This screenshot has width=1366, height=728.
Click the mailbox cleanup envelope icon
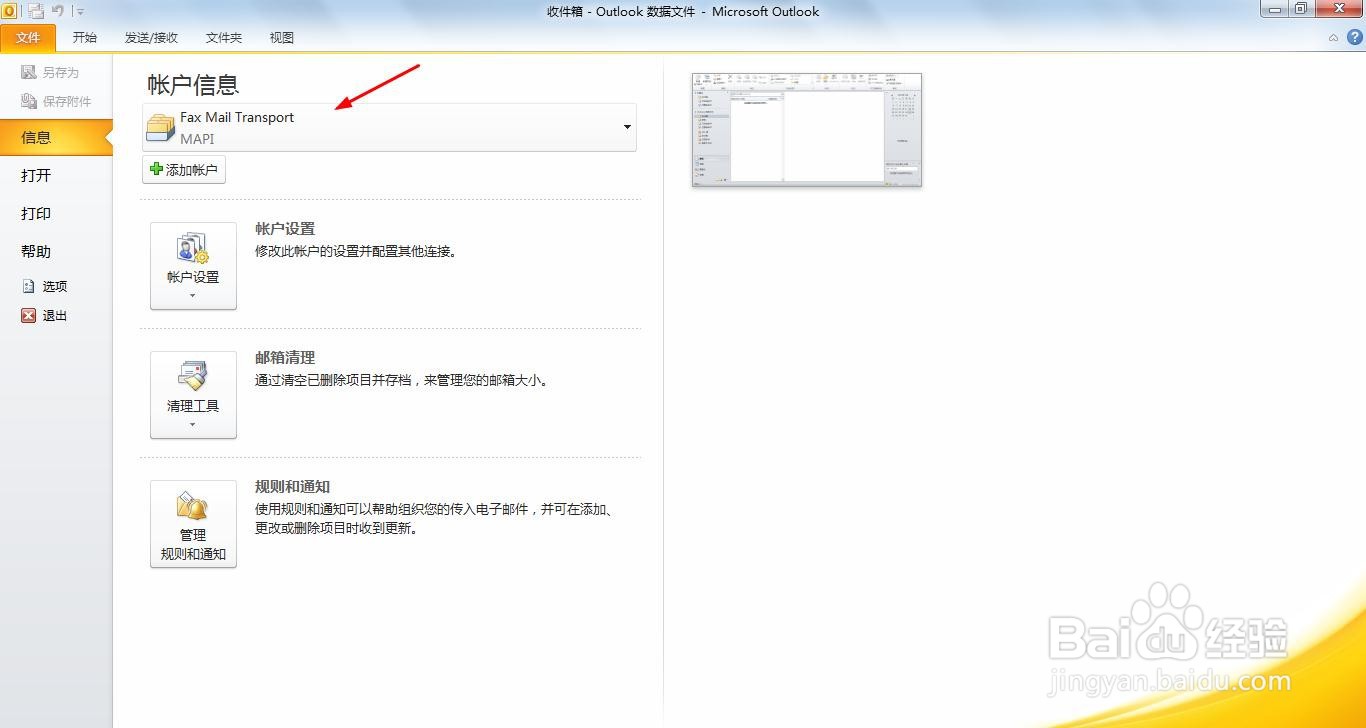[x=193, y=377]
